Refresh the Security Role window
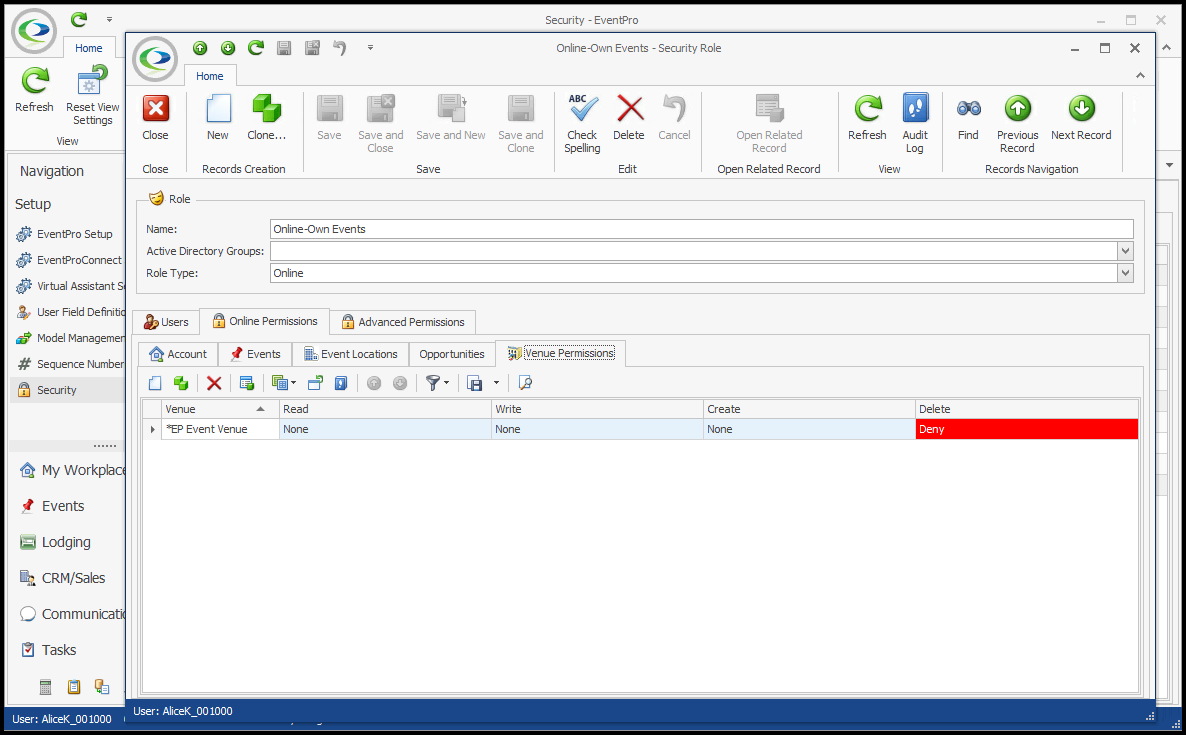The image size is (1186, 735). 867,119
